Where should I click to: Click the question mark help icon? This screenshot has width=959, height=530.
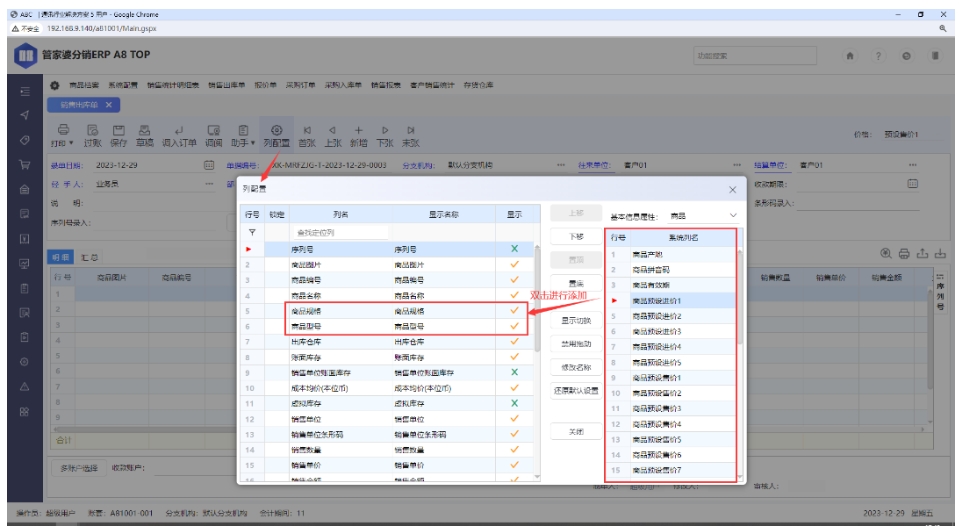point(878,56)
